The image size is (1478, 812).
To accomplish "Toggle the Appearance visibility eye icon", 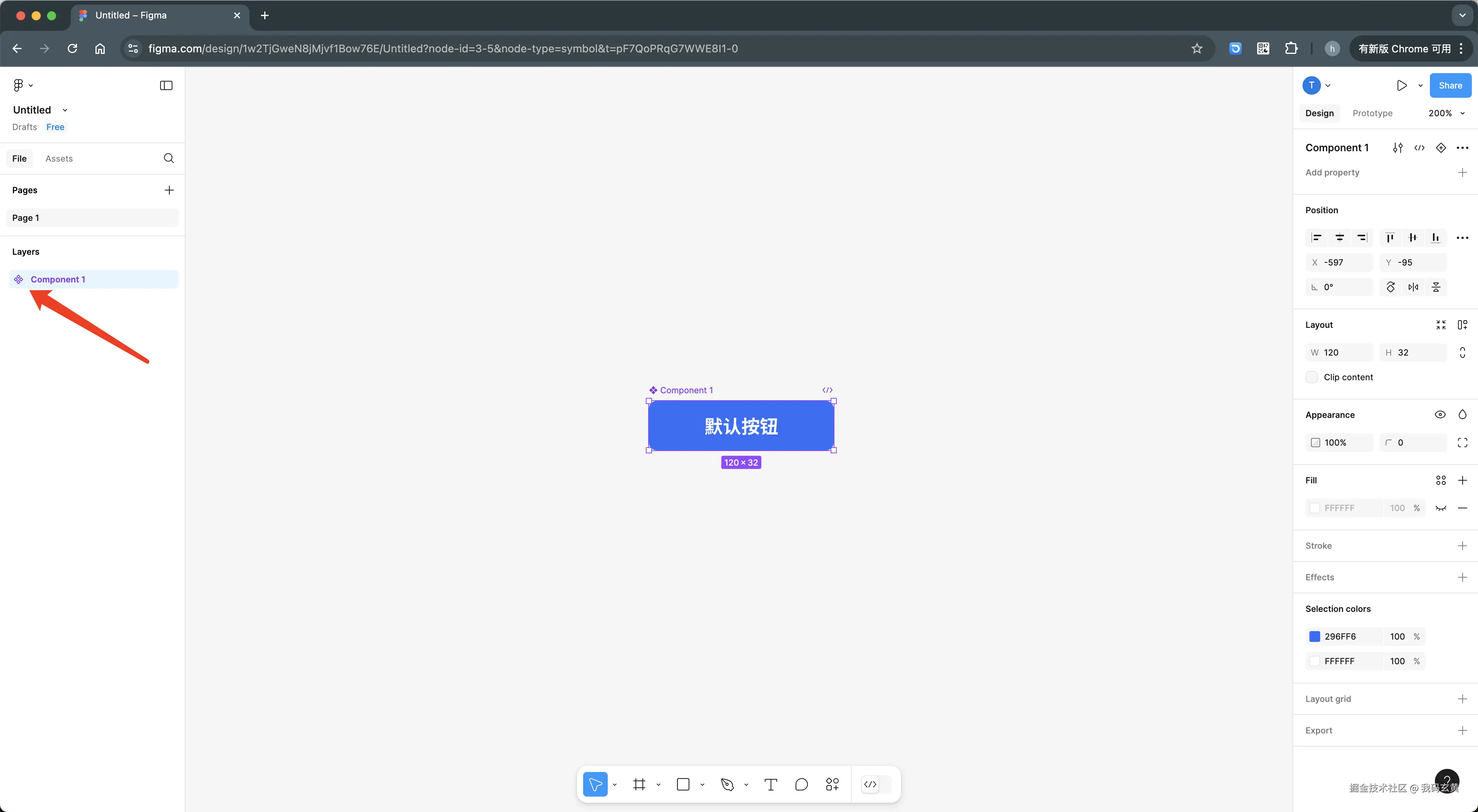I will (x=1440, y=414).
